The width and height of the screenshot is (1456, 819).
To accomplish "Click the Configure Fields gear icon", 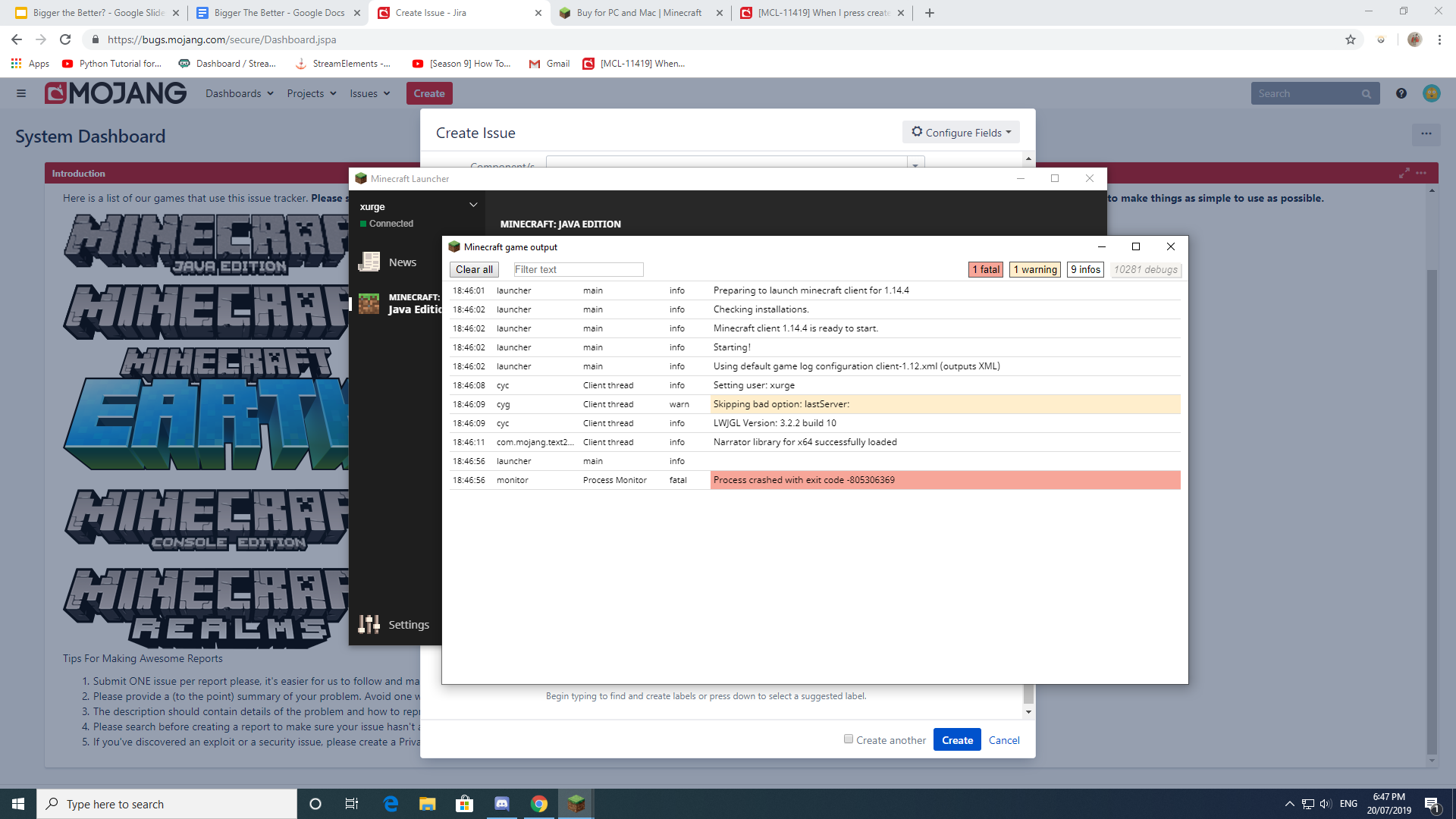I will (917, 132).
